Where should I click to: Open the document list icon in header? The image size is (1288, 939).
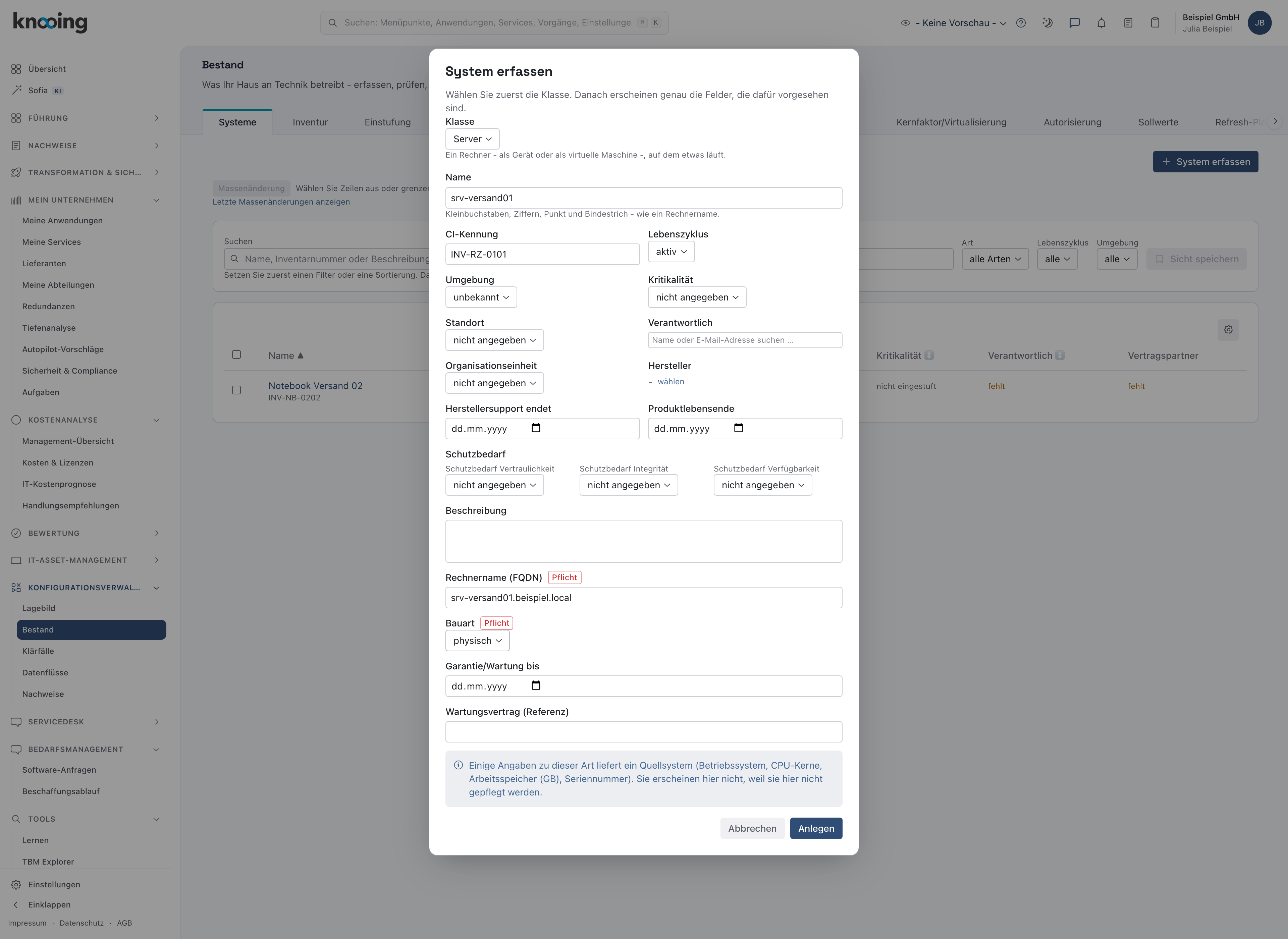point(1128,23)
